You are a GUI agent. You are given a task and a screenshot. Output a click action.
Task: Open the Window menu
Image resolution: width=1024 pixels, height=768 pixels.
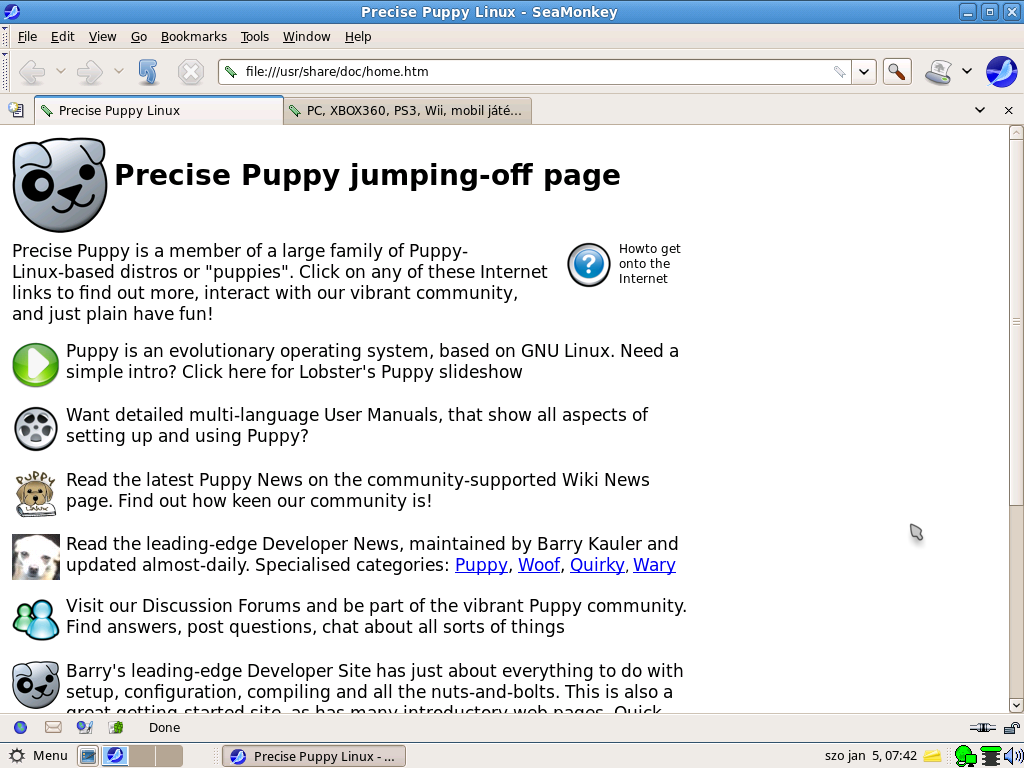click(306, 37)
